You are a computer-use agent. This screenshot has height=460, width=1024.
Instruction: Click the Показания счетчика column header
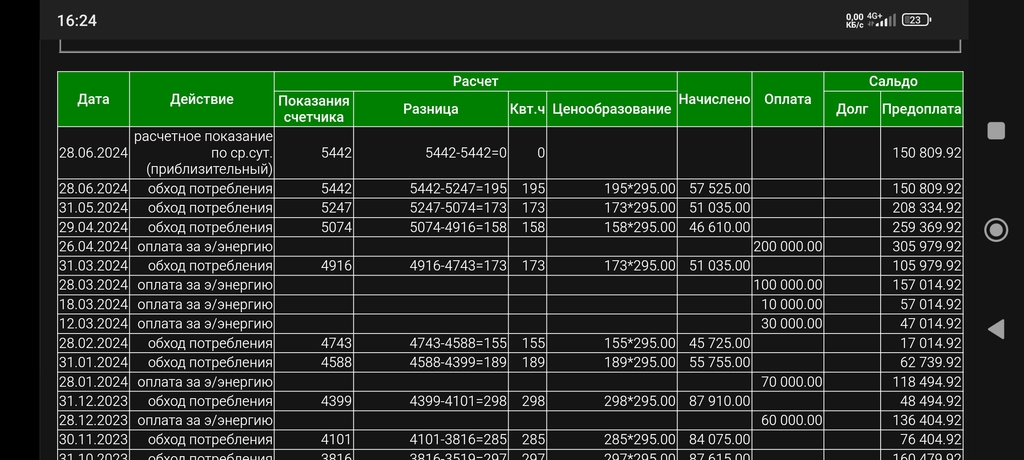tap(314, 109)
